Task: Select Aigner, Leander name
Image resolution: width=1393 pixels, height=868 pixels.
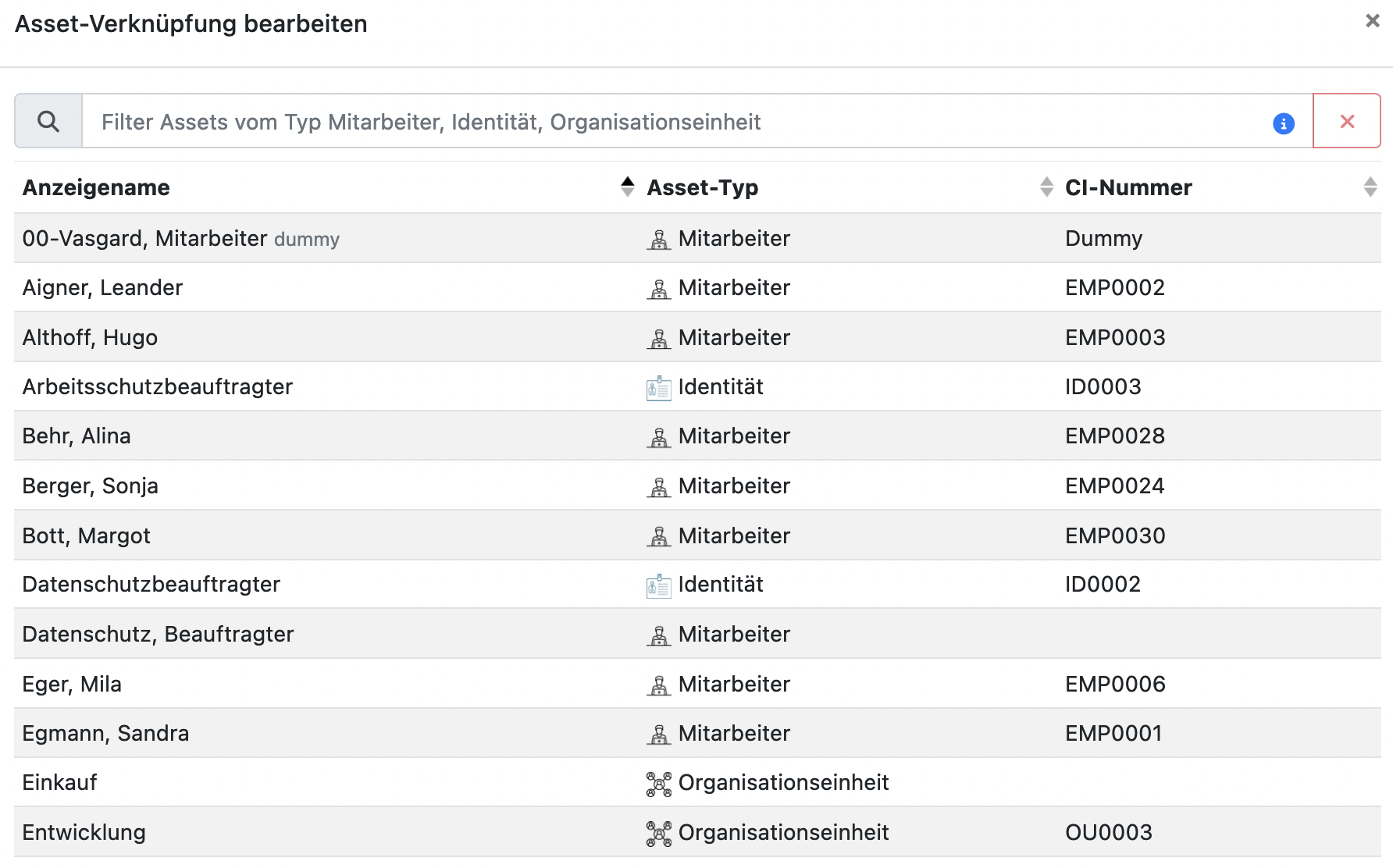Action: 102,287
